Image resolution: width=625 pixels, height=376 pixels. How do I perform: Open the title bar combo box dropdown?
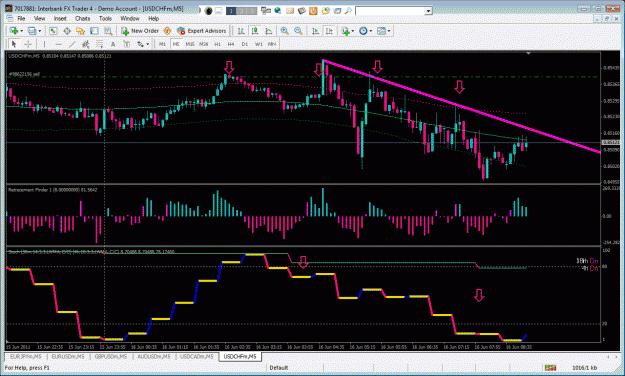click(x=428, y=11)
